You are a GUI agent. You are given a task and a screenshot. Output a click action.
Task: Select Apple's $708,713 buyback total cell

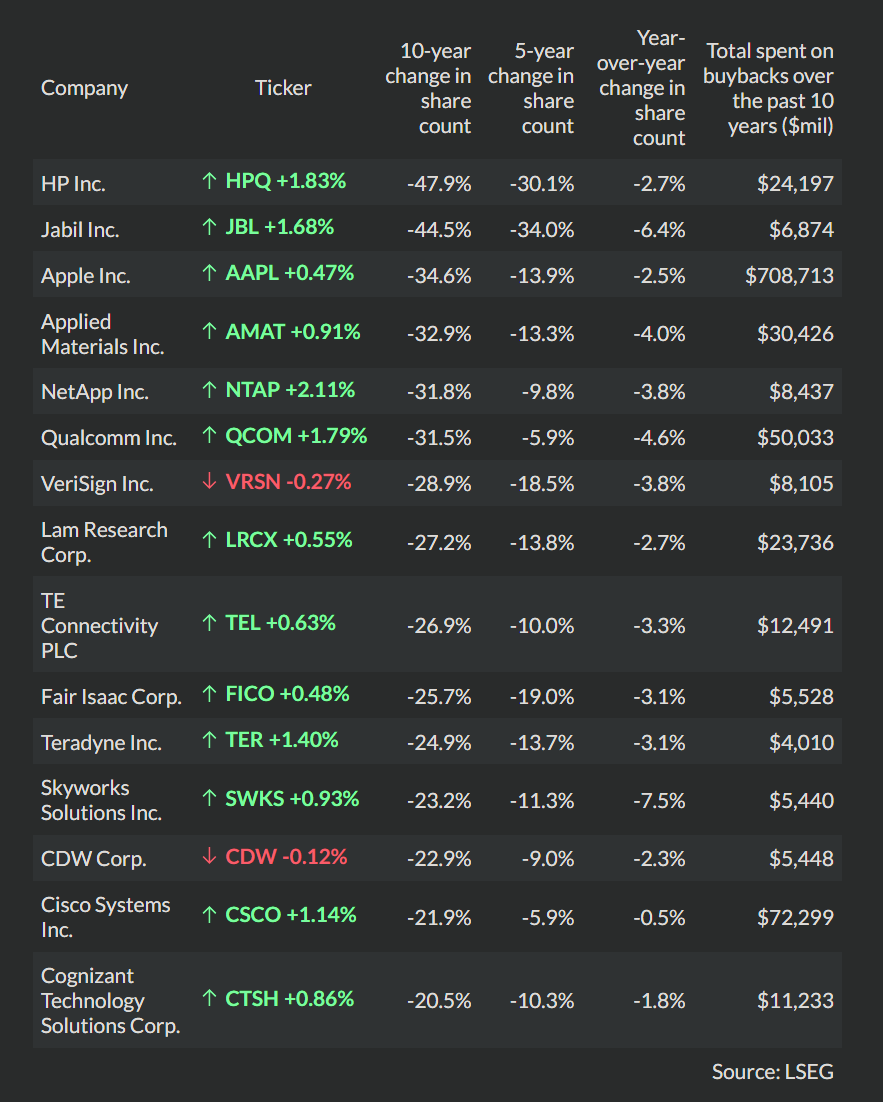(789, 275)
